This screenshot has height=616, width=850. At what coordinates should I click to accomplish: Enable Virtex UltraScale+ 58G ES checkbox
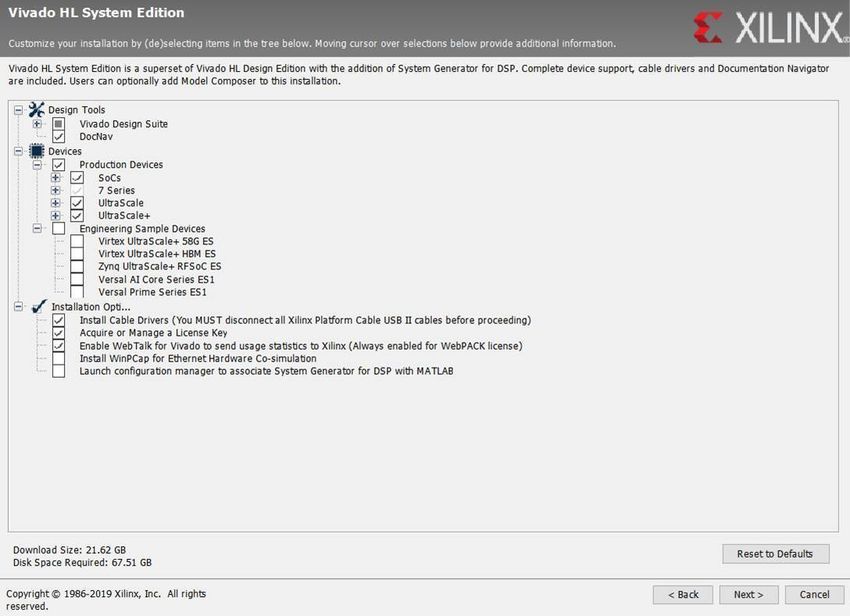77,241
